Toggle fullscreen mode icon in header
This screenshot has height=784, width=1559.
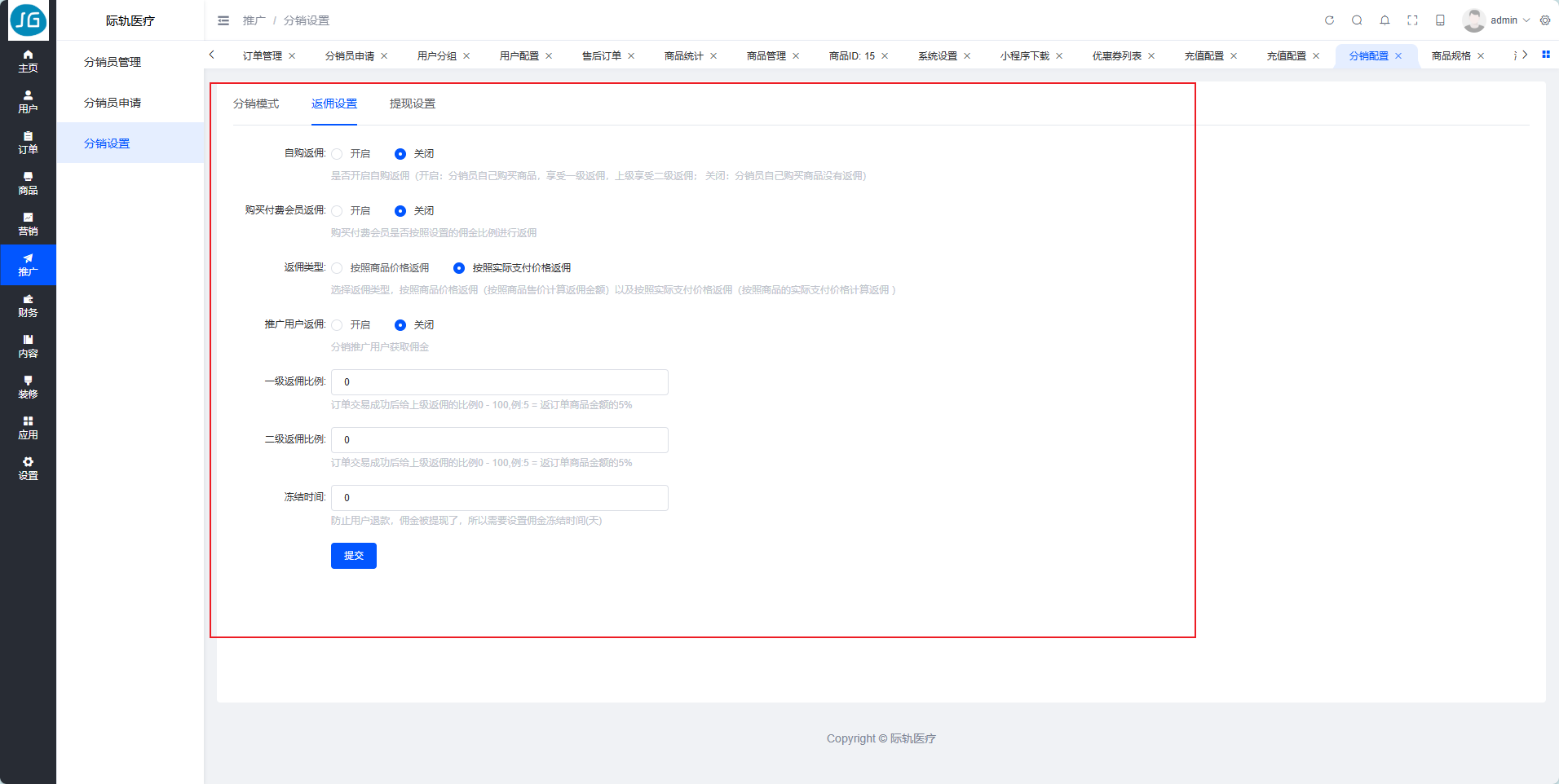(x=1412, y=20)
